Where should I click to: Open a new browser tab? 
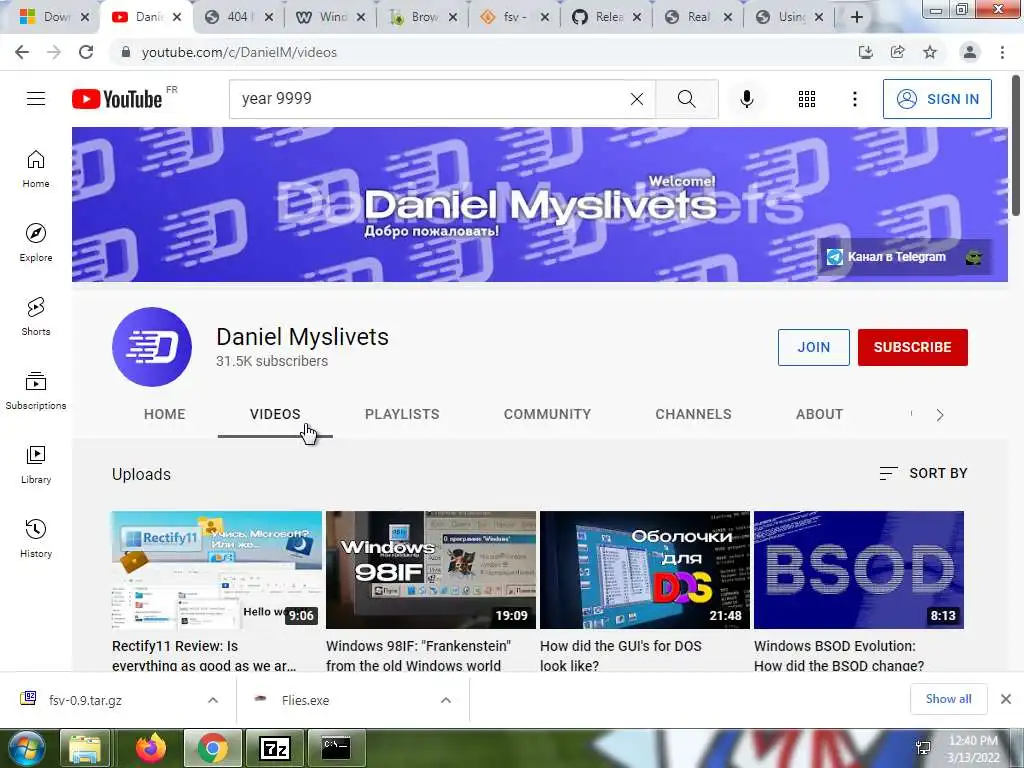pos(857,17)
